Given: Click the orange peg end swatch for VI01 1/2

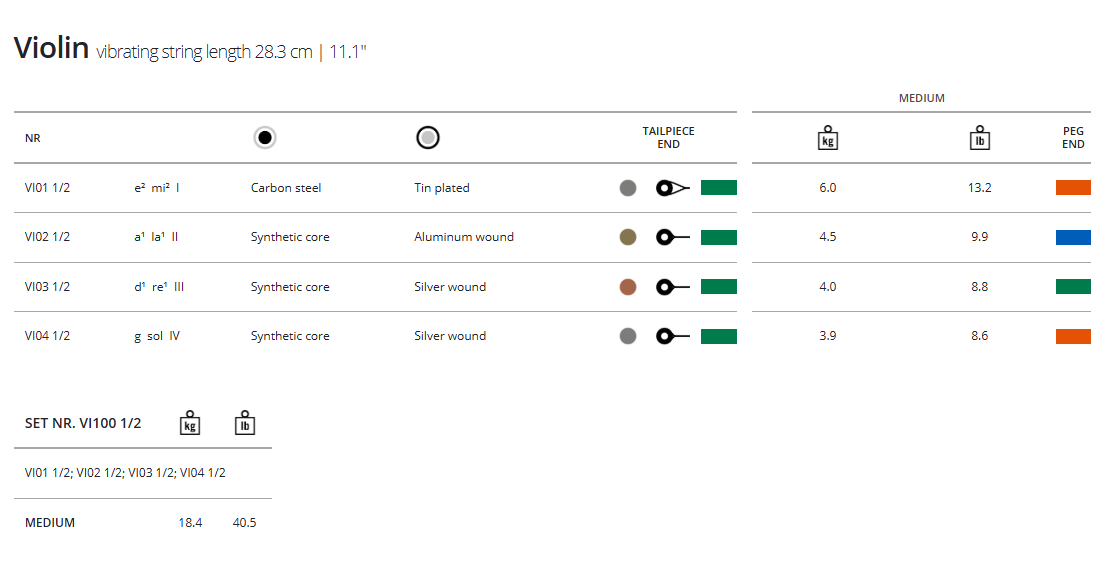Looking at the screenshot, I should [1073, 188].
